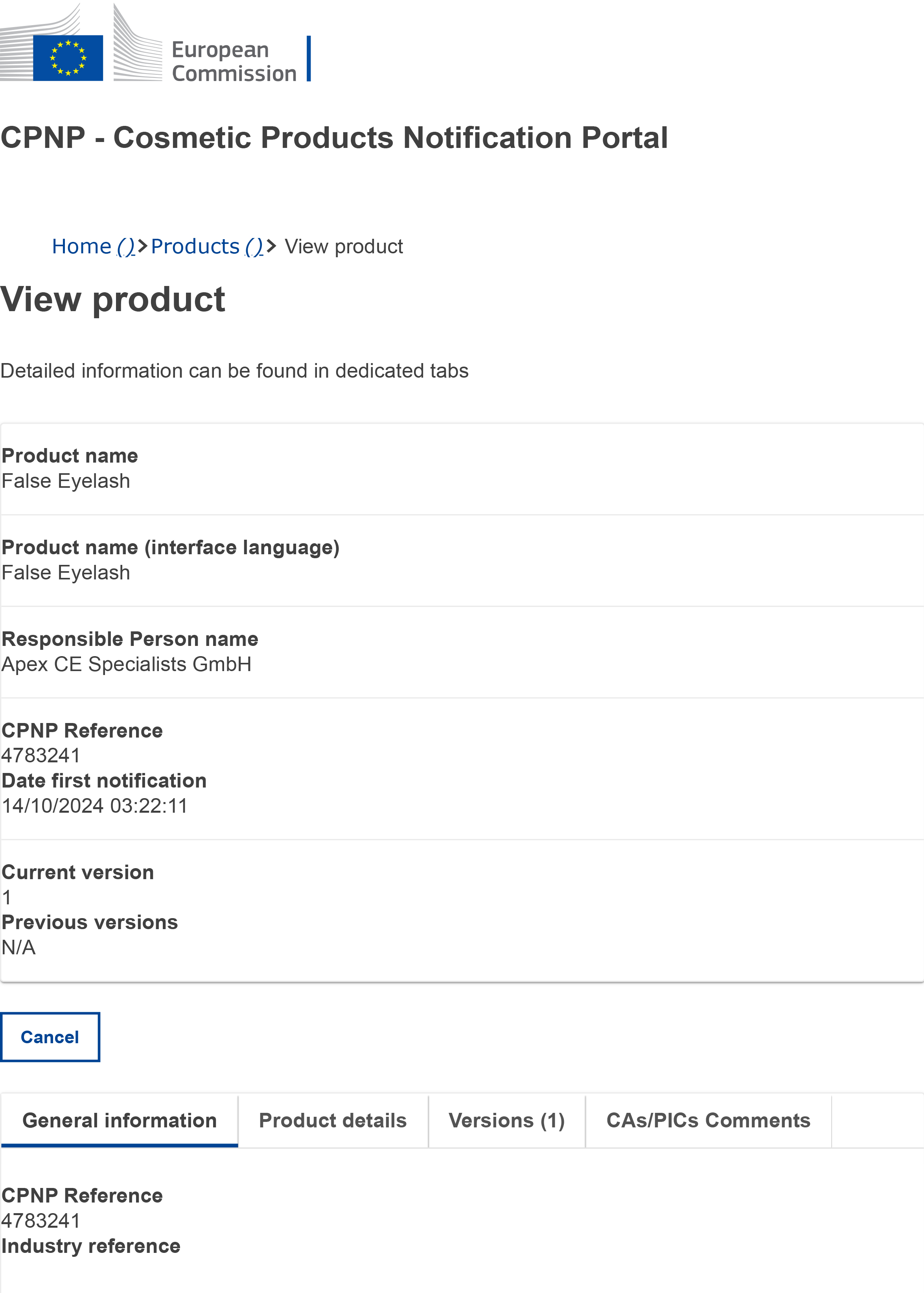Click the Products breadcrumb link

point(195,246)
